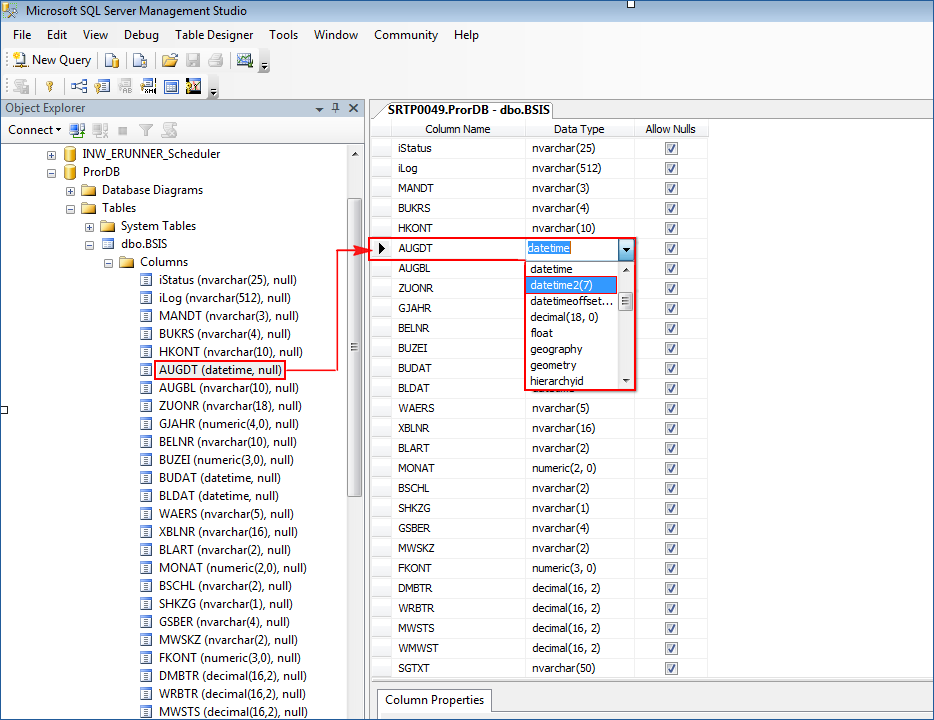Screen dimensions: 934x720
Task: Open the Tools menu
Action: click(x=284, y=35)
